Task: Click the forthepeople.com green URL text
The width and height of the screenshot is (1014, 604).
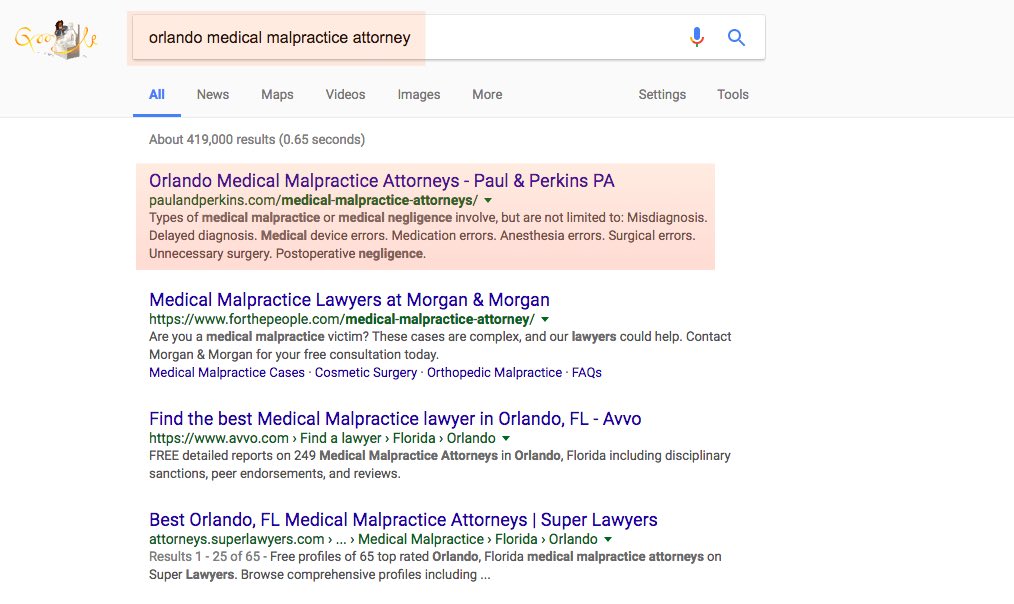Action: coord(341,319)
